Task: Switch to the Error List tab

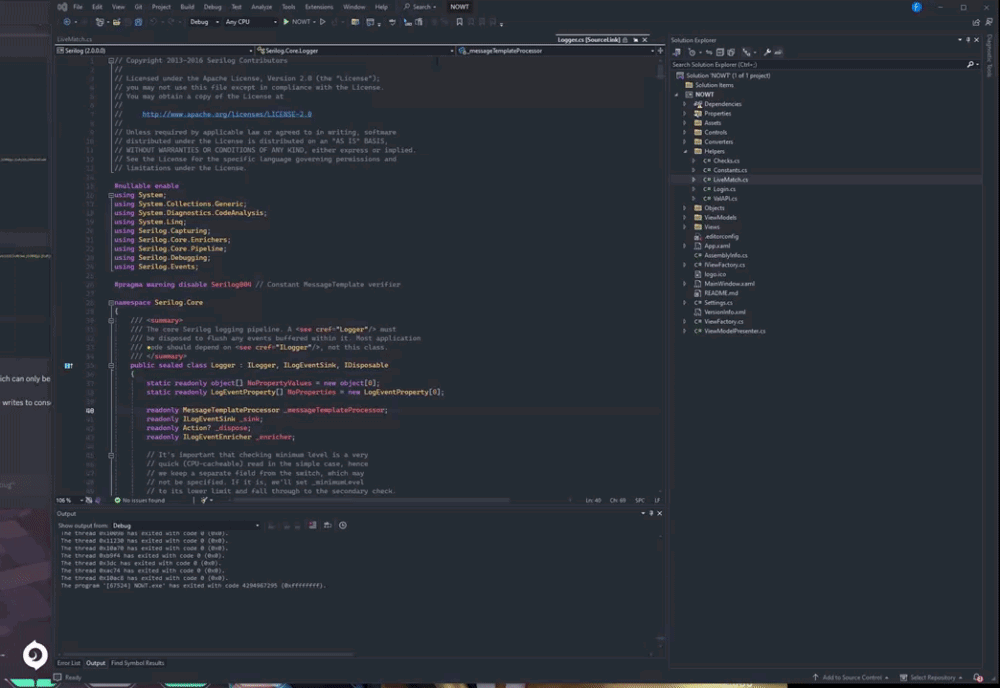Action: pos(69,663)
